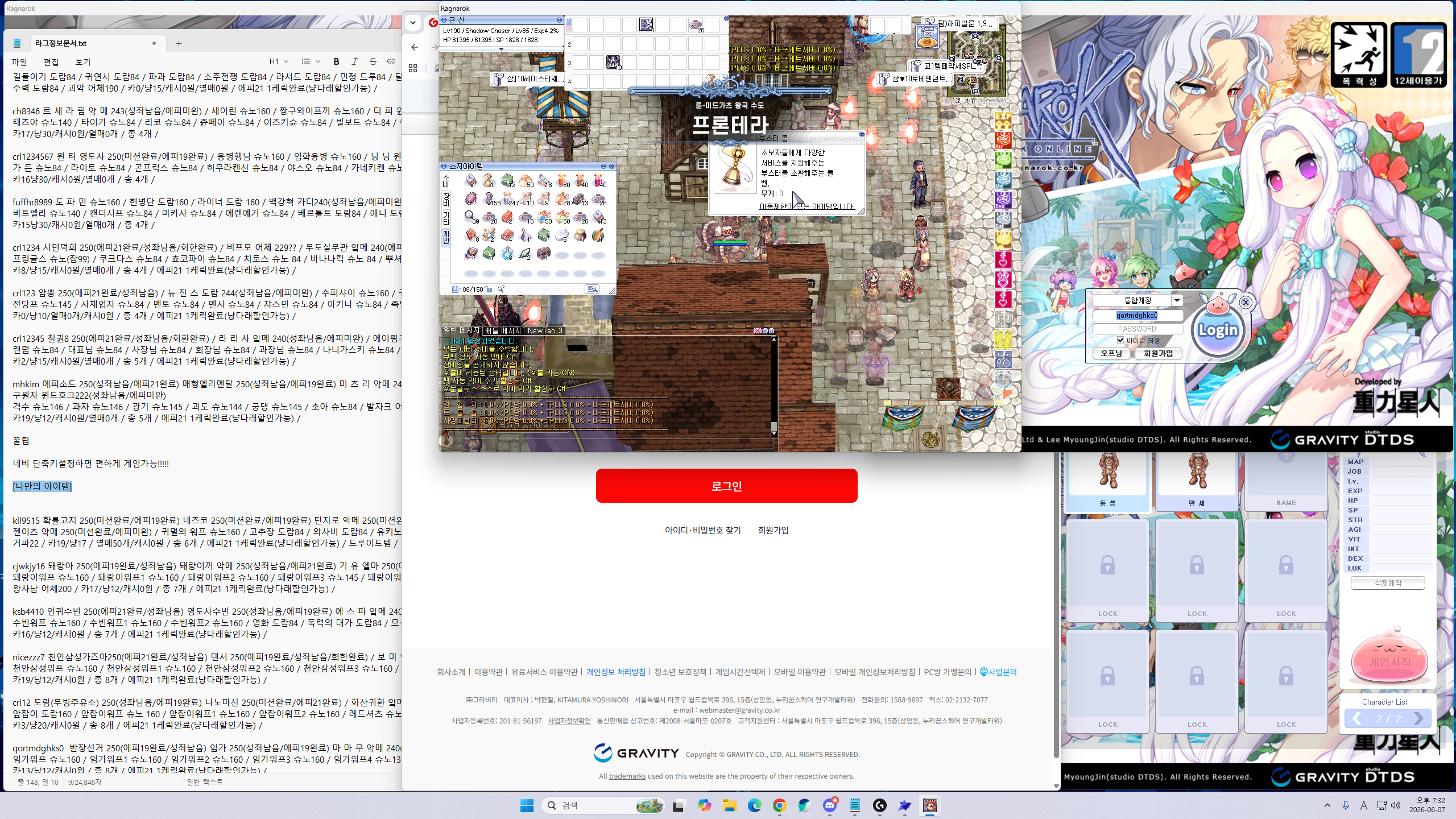Open H1 heading dropdown in Notepad
1456x819 pixels.
pyautogui.click(x=279, y=61)
